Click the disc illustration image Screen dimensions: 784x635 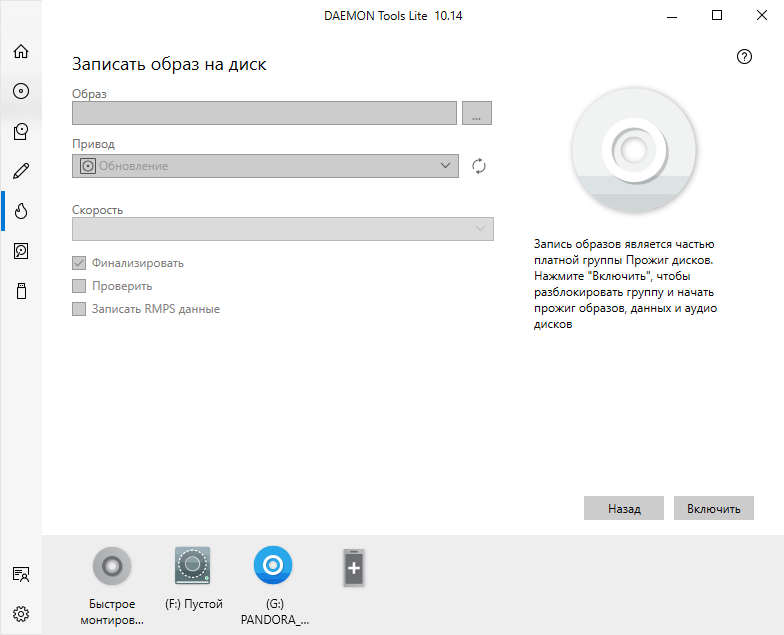pos(634,150)
